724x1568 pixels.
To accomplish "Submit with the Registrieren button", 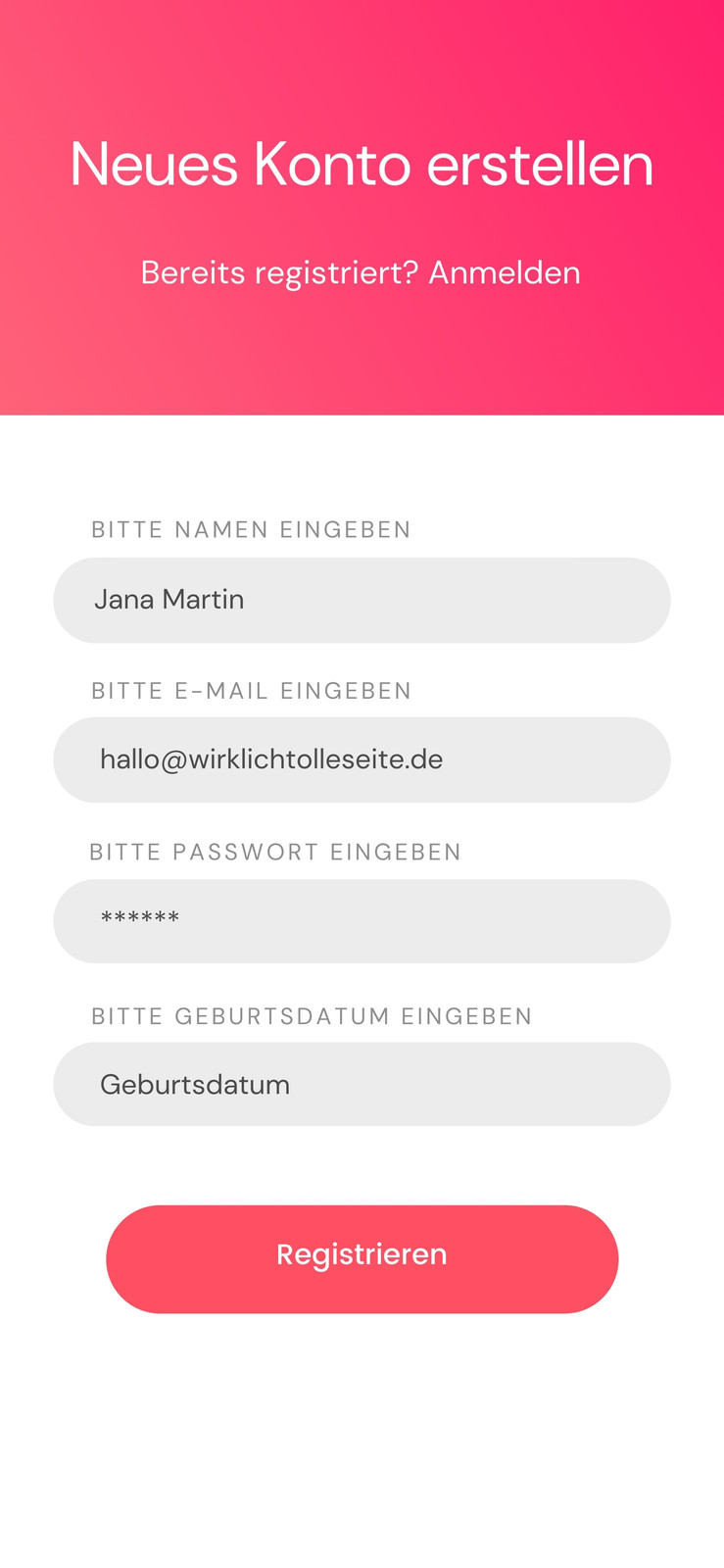I will [362, 1259].
